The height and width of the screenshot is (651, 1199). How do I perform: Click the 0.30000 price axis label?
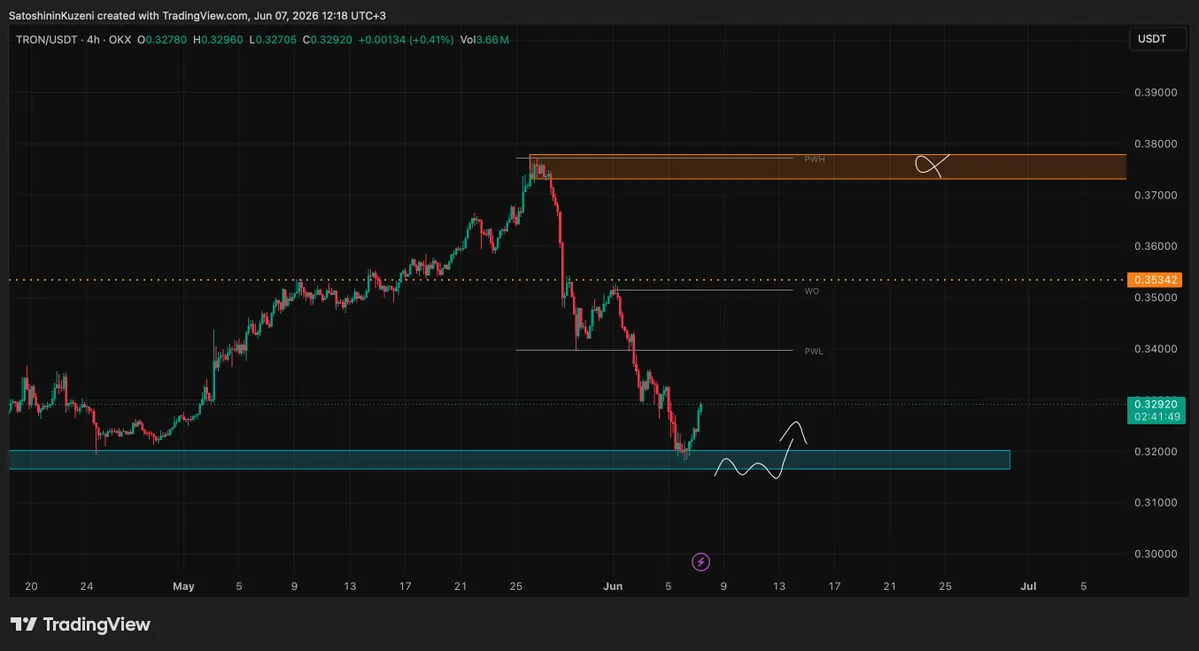tap(1155, 554)
